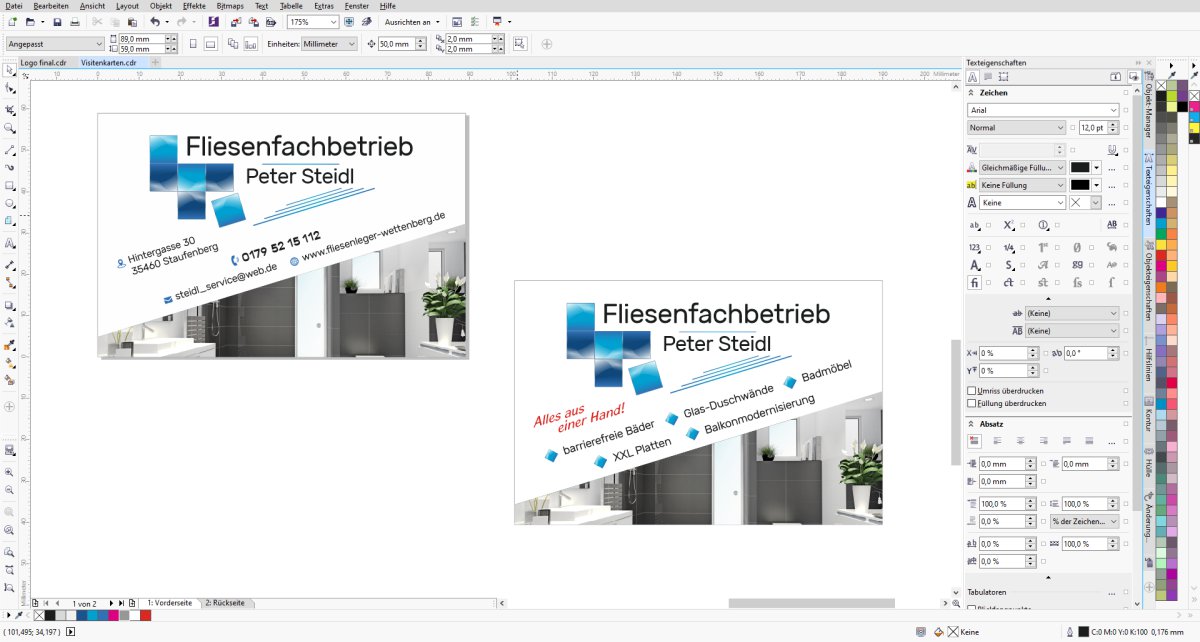
Task: Toggle checkbox next to ct ligature icon
Action: 1023,283
